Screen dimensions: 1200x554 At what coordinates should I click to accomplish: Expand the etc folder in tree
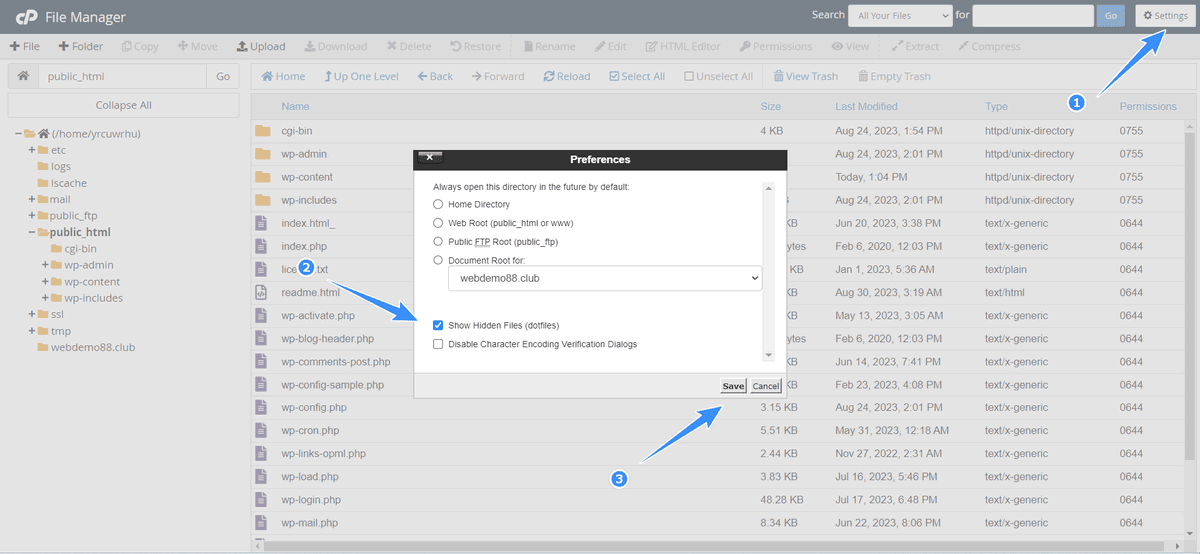[x=32, y=150]
